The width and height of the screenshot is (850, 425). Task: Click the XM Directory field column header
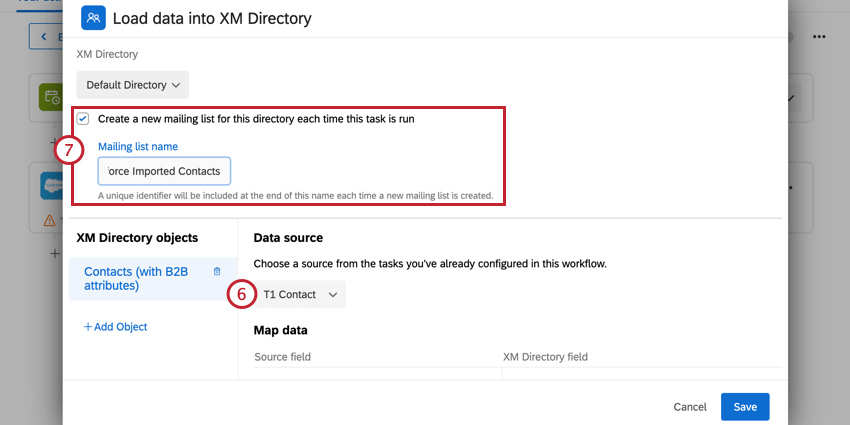[545, 357]
